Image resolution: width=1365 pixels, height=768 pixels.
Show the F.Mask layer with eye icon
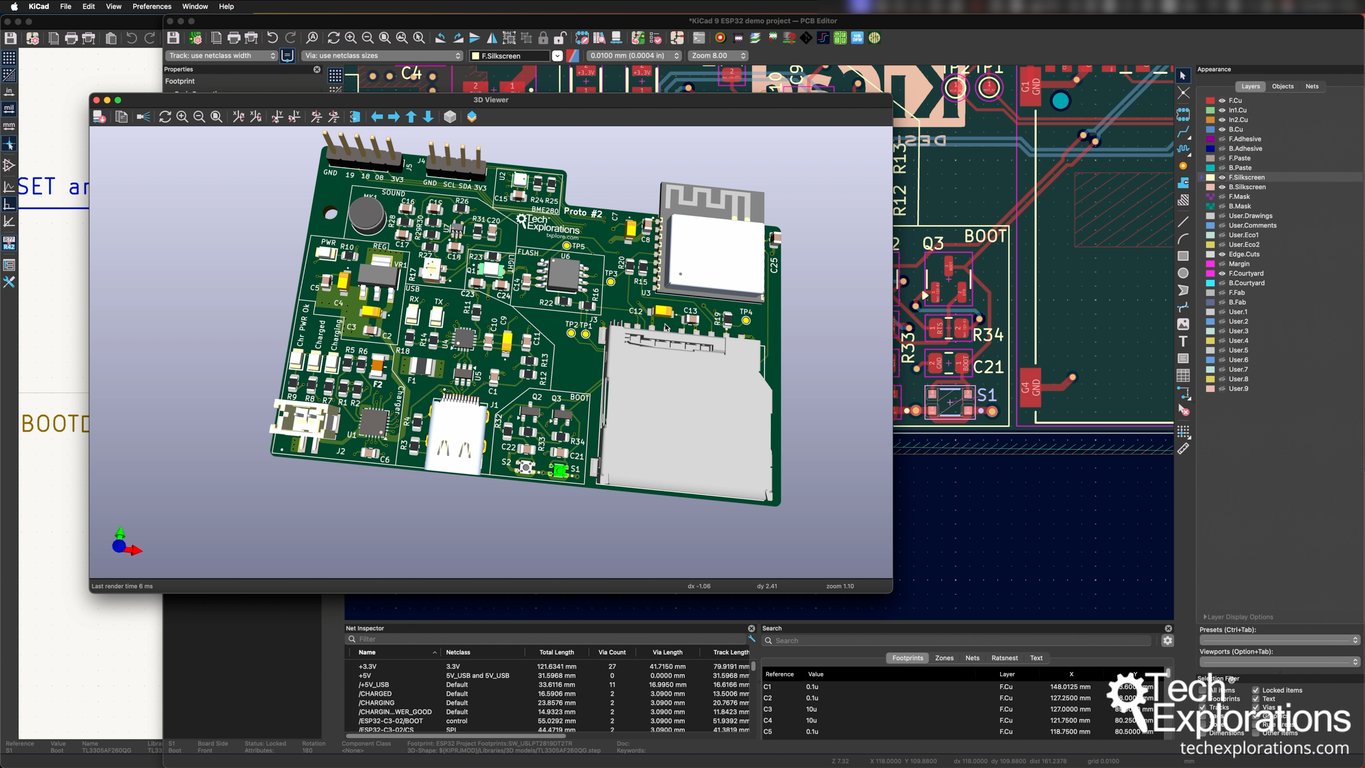click(1222, 197)
